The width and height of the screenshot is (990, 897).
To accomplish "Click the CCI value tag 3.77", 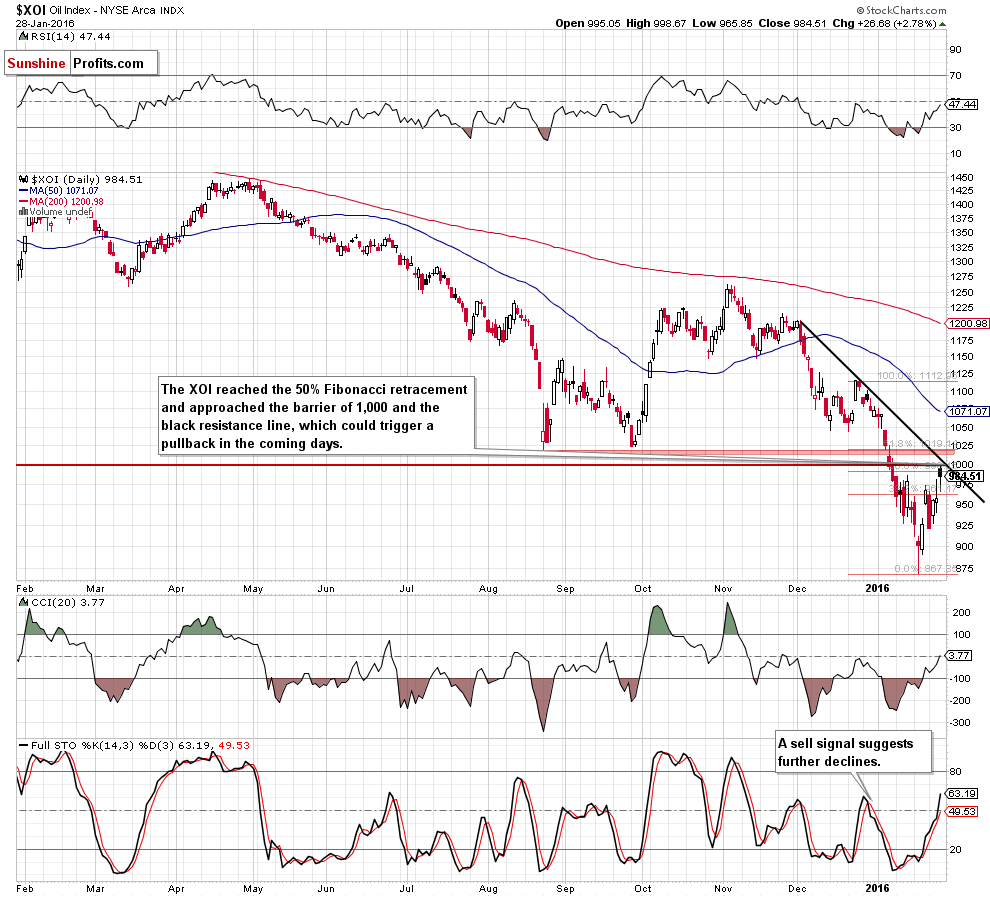I will coord(960,655).
